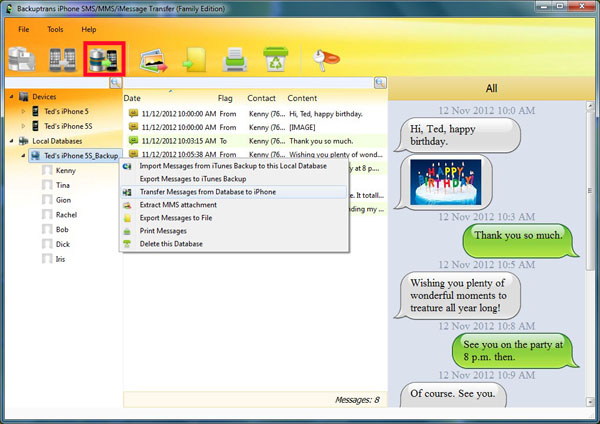
Task: Expand Ted's iPhone 5S node
Action: point(23,126)
